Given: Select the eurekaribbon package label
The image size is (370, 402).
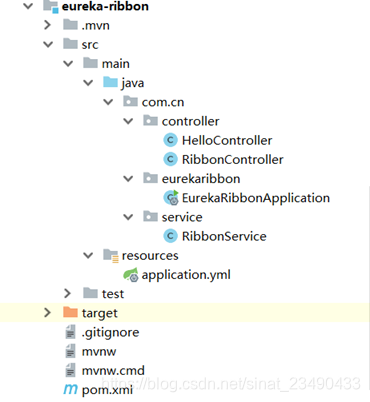Looking at the screenshot, I should coord(201,179).
